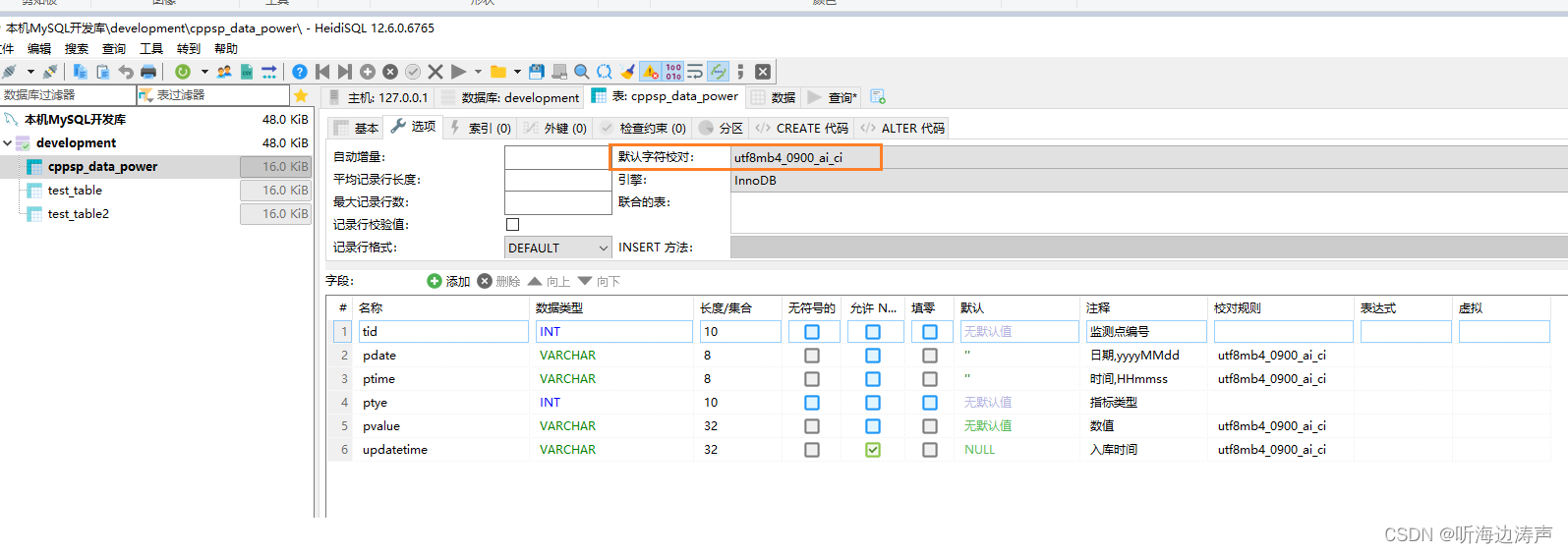Toggle the word wrap icon
Screen dimensions: 1568x553
[695, 72]
